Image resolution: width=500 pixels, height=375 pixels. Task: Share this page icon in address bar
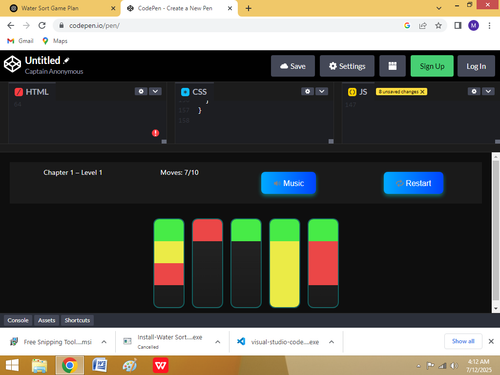(423, 25)
